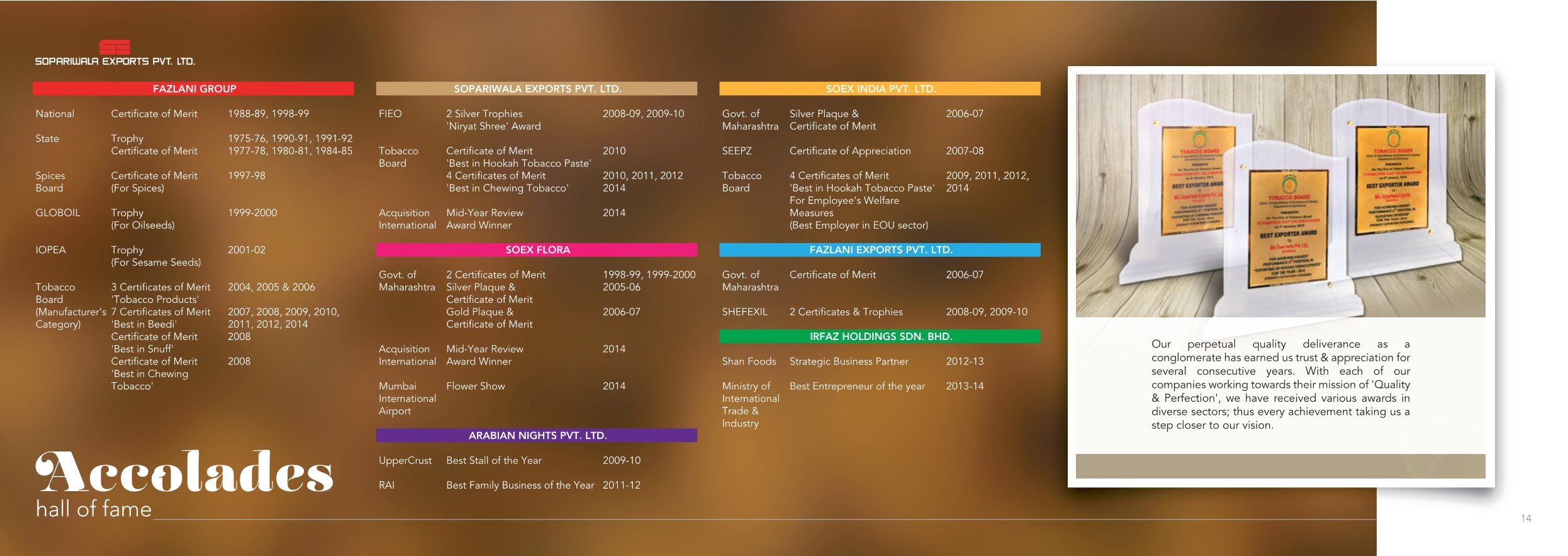Select ''Niryat Shree' Award' text

[493, 126]
